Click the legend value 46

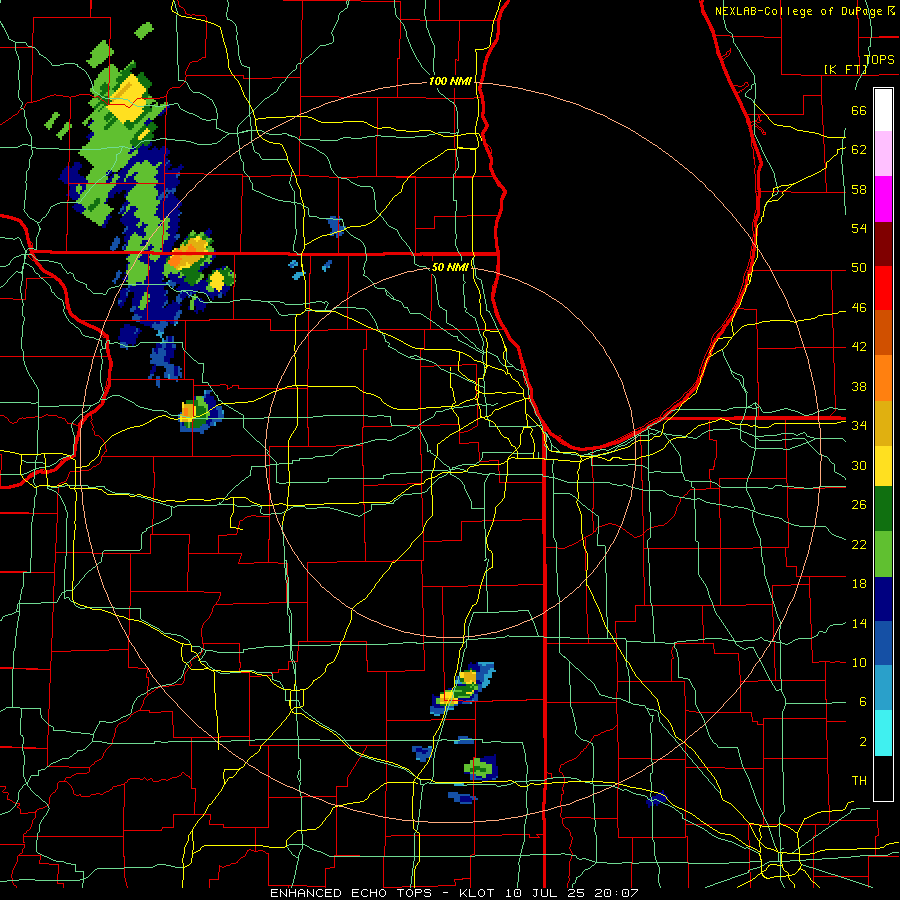click(859, 308)
